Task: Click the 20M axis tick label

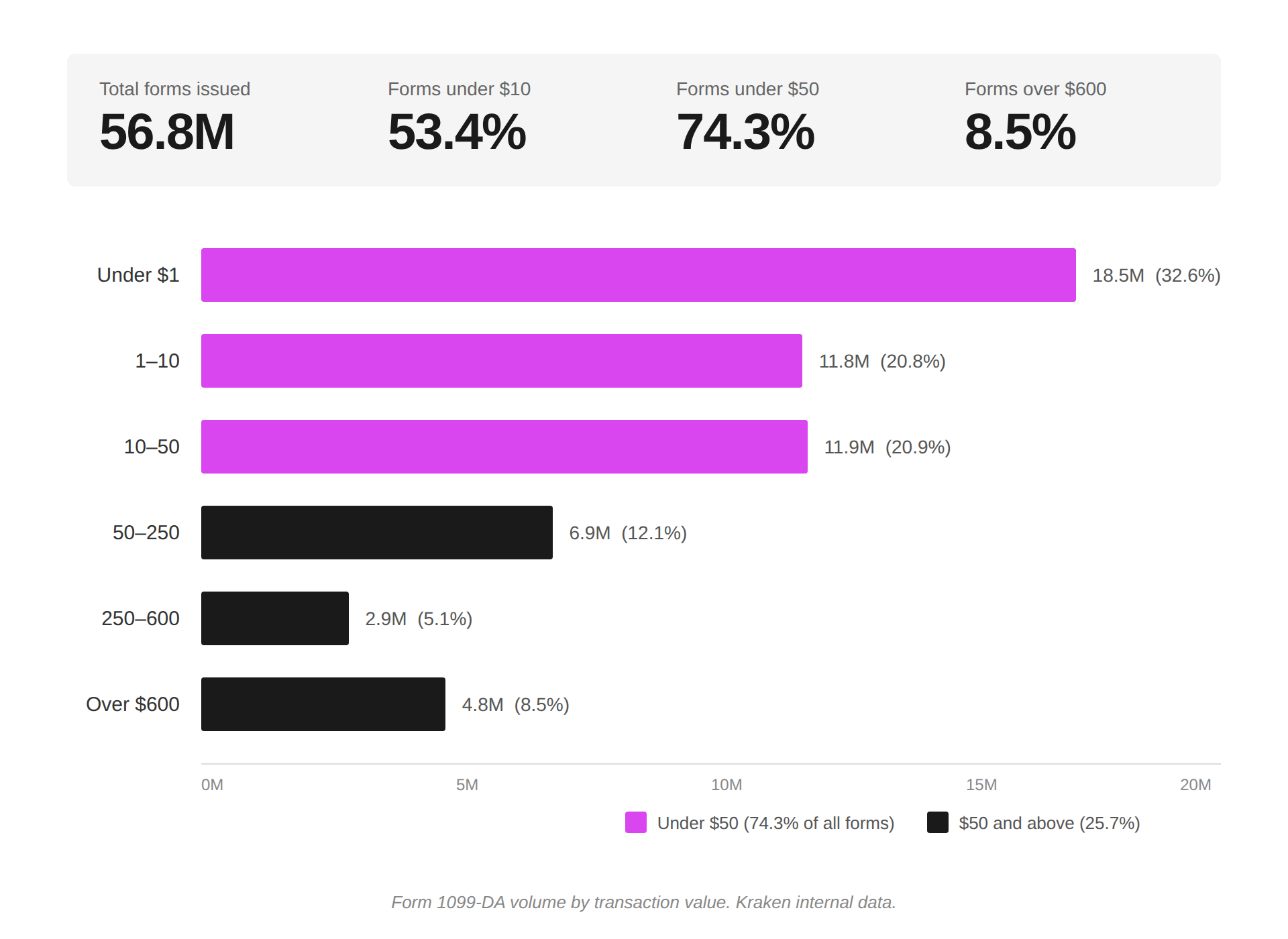Action: [1195, 785]
